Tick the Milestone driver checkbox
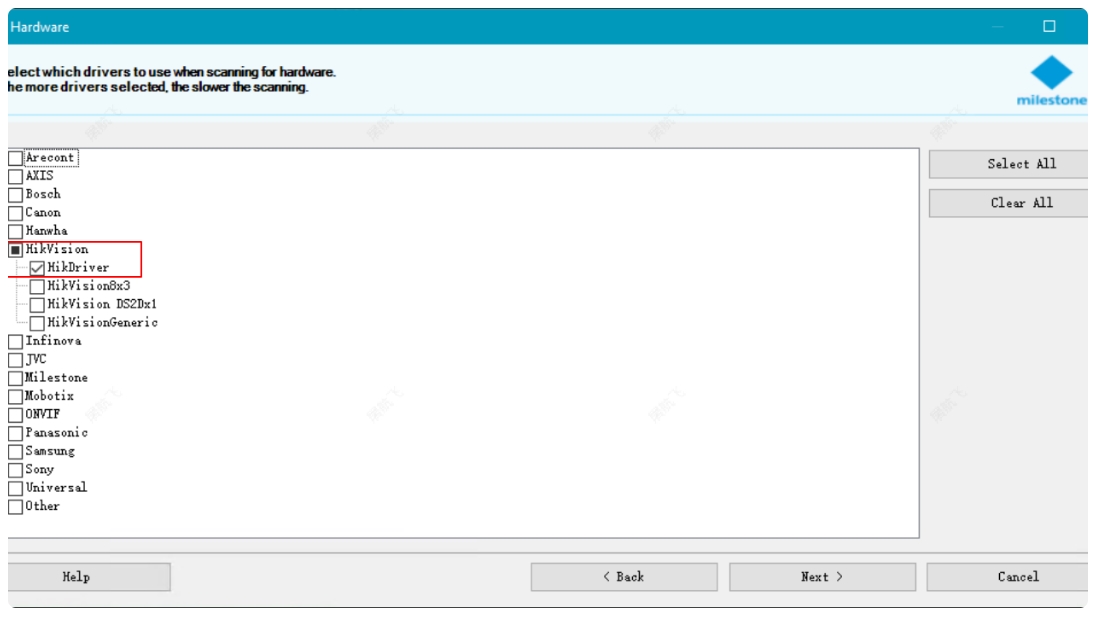The image size is (1101, 621). [15, 378]
